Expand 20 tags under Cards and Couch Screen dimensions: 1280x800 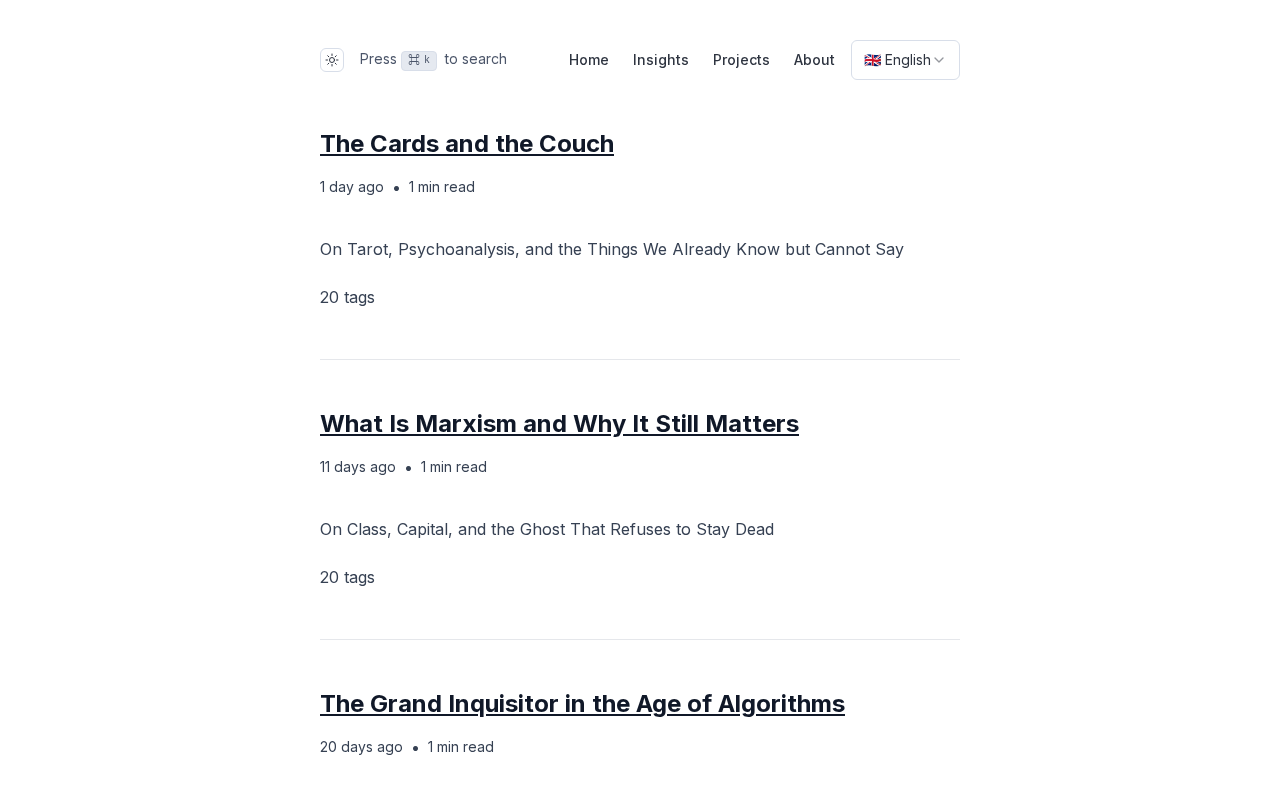tap(347, 297)
